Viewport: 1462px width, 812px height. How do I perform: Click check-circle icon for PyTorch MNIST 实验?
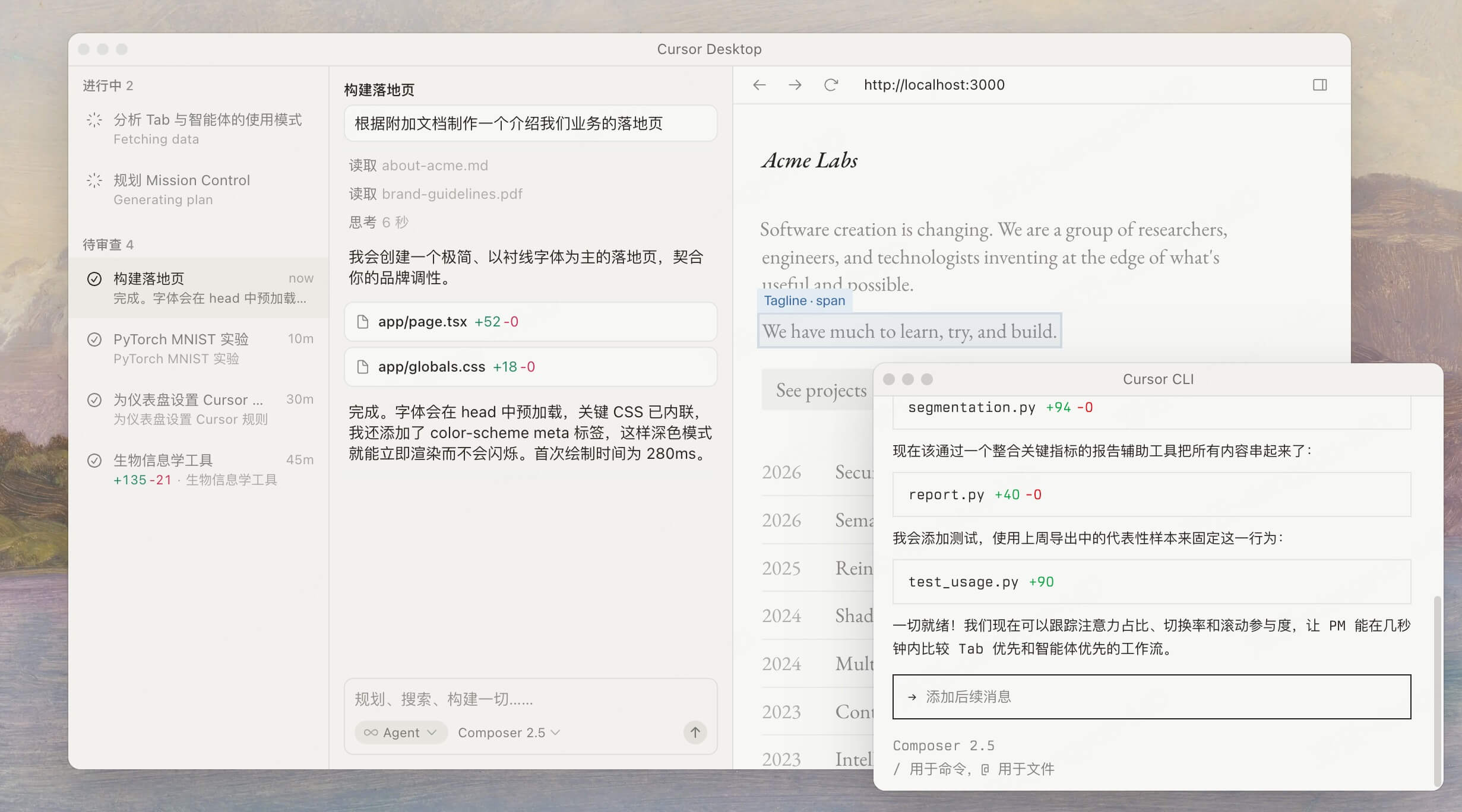94,340
